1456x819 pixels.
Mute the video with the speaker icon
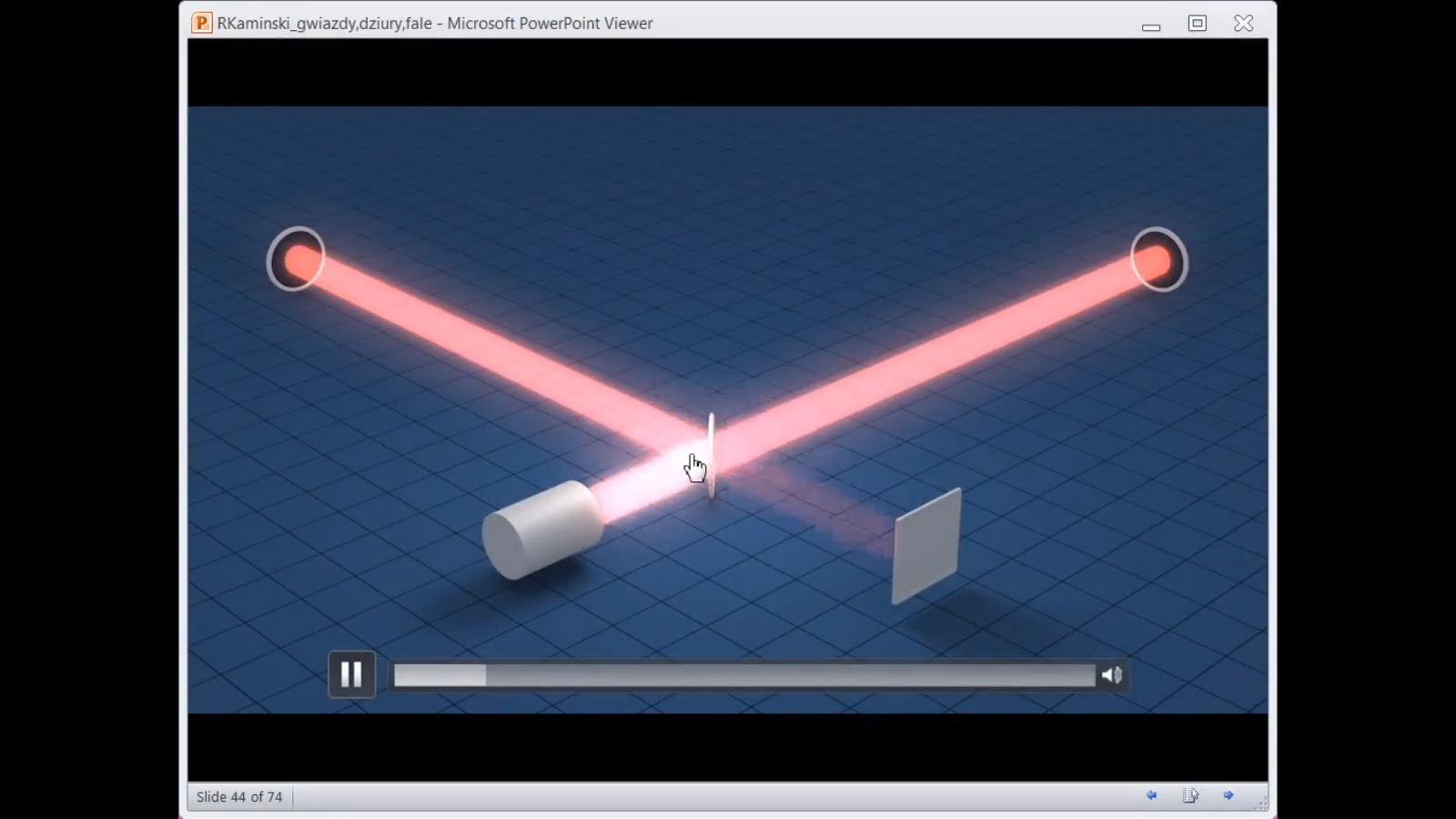1112,675
